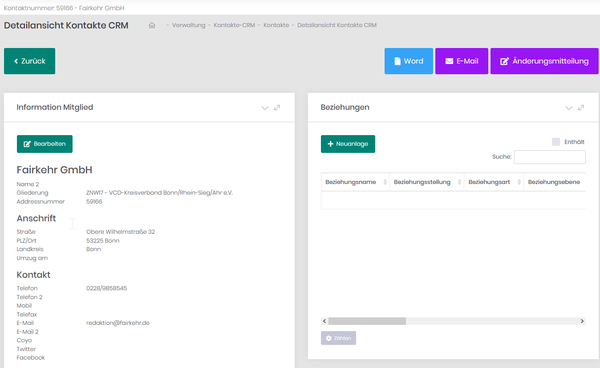Collapse the Information Mitglied panel
This screenshot has width=600, height=368.
pos(264,108)
